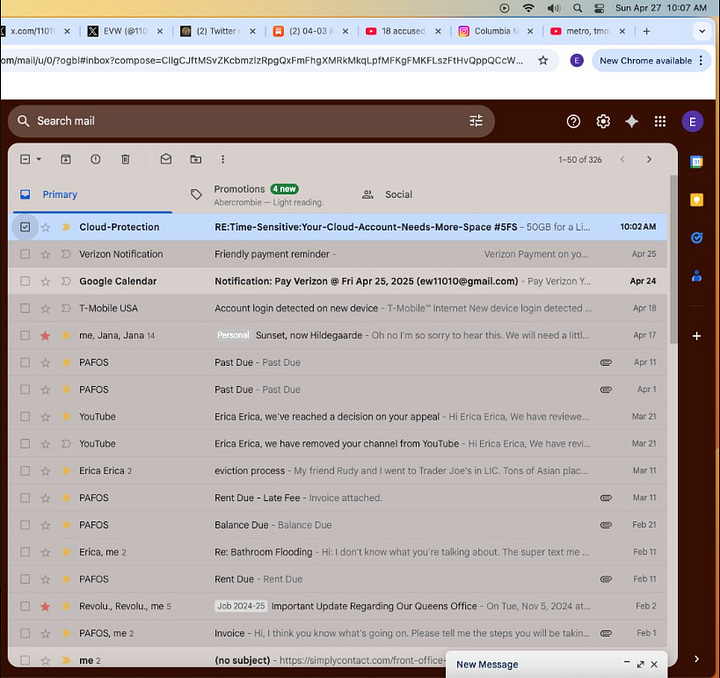Viewport: 720px width, 678px height.
Task: Open Gemini sparkle icon
Action: point(632,121)
